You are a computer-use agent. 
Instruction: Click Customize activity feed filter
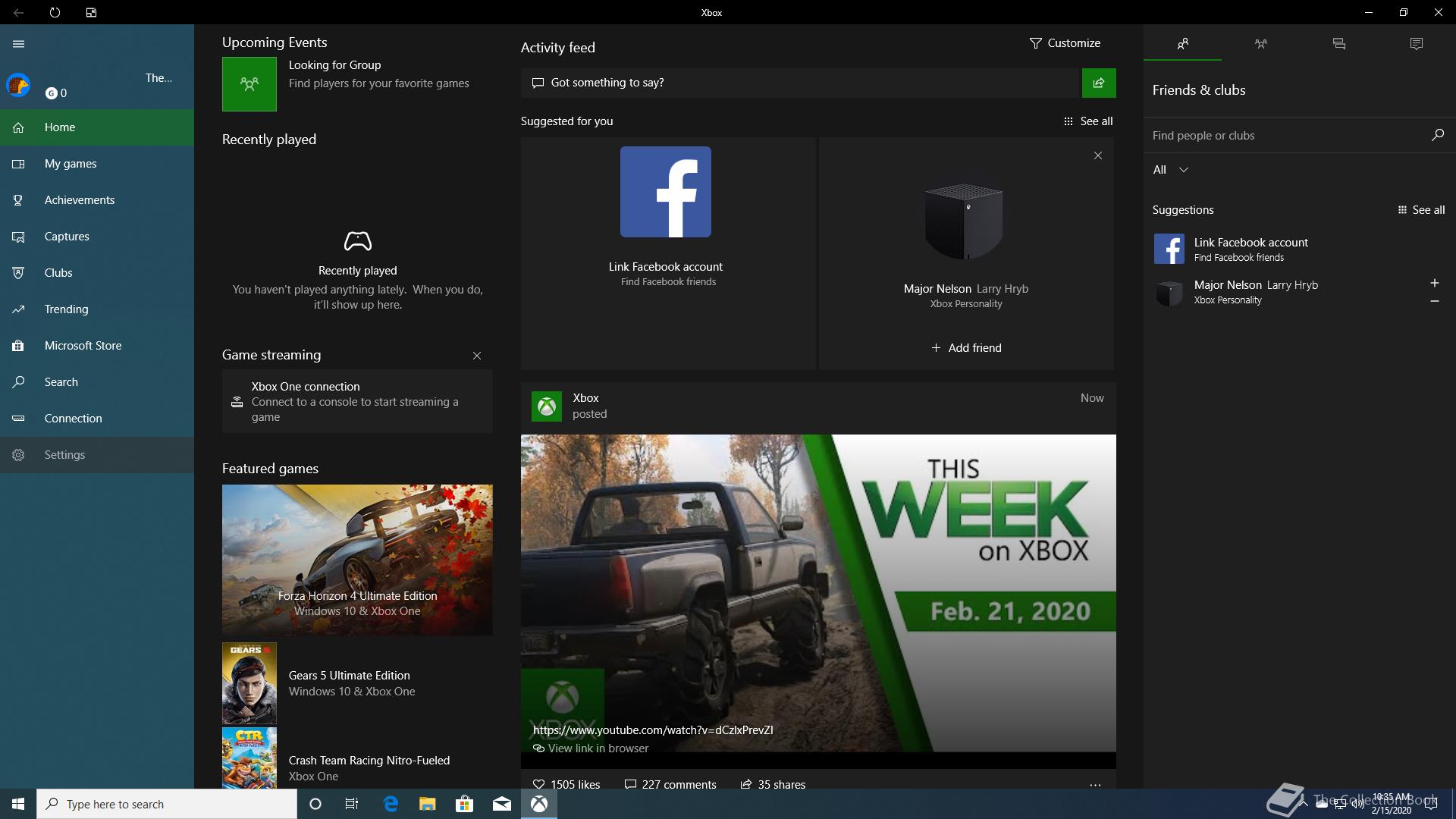1065,43
